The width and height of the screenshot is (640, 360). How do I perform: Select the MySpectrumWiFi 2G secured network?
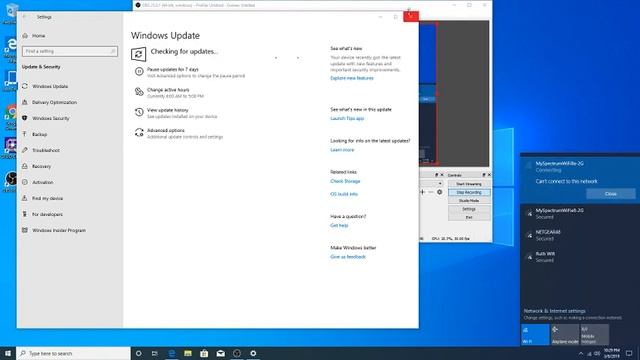click(x=580, y=213)
